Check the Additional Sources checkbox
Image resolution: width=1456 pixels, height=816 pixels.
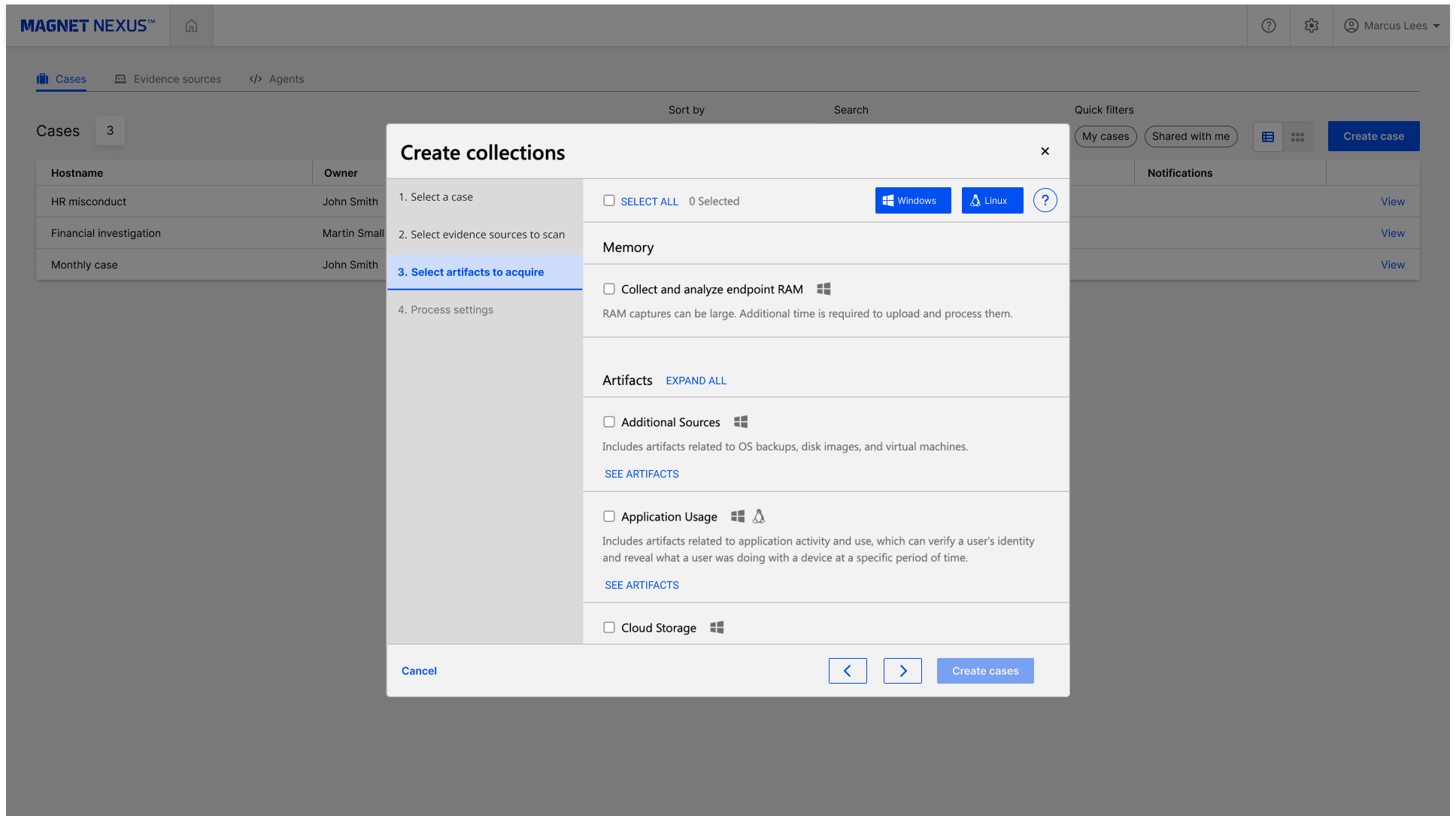[x=609, y=422]
